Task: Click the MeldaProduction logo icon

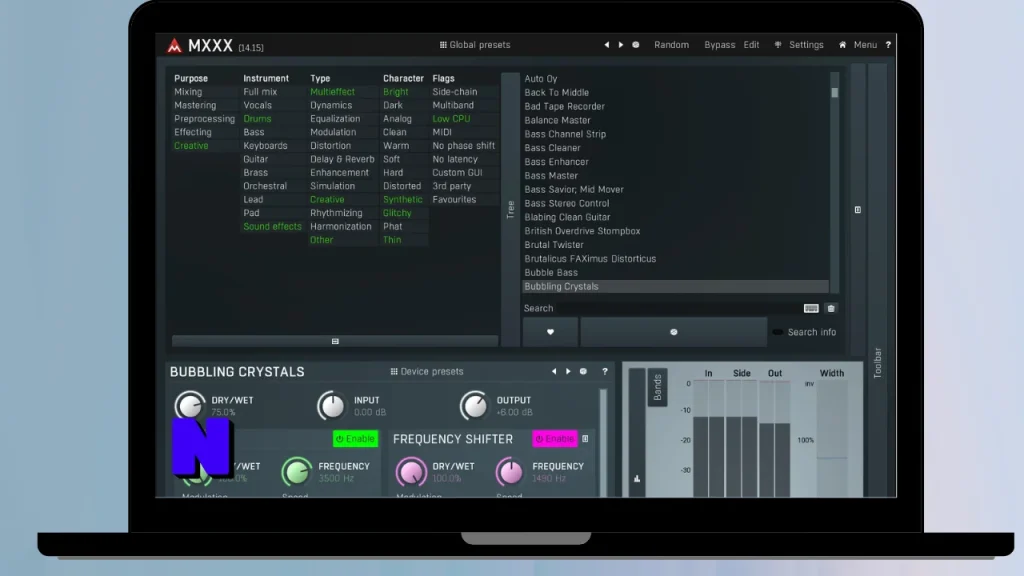Action: click(174, 46)
